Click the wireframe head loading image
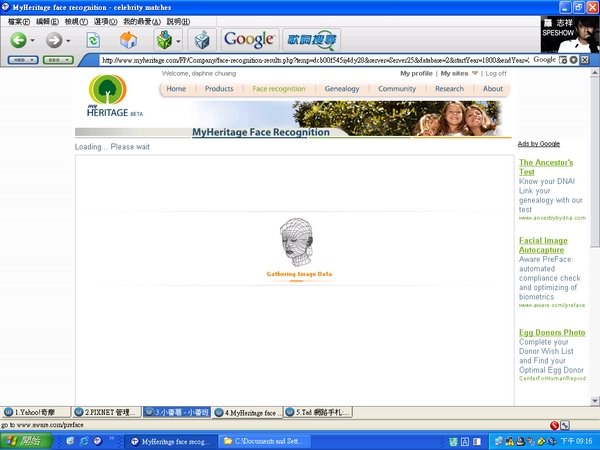This screenshot has height=450, width=600. pyautogui.click(x=297, y=242)
